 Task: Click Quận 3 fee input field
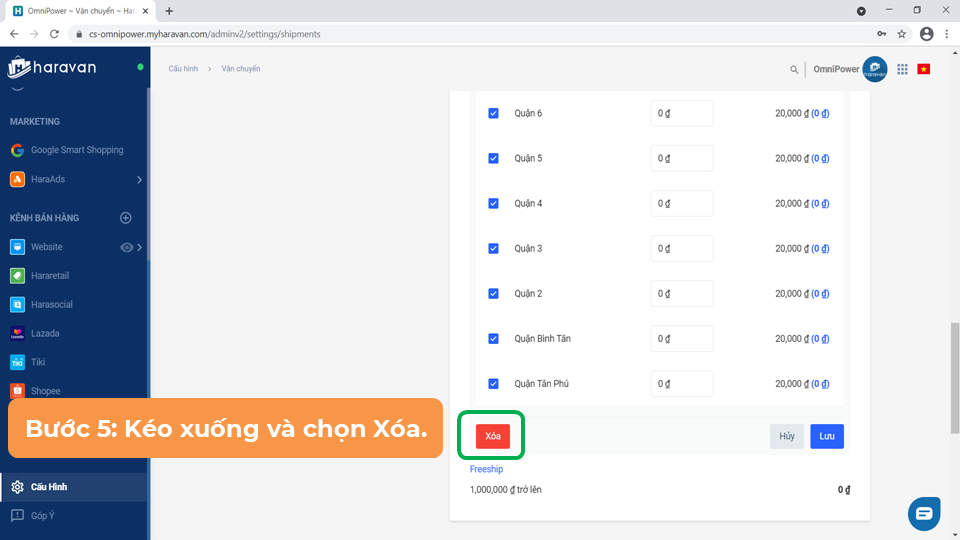click(x=682, y=249)
